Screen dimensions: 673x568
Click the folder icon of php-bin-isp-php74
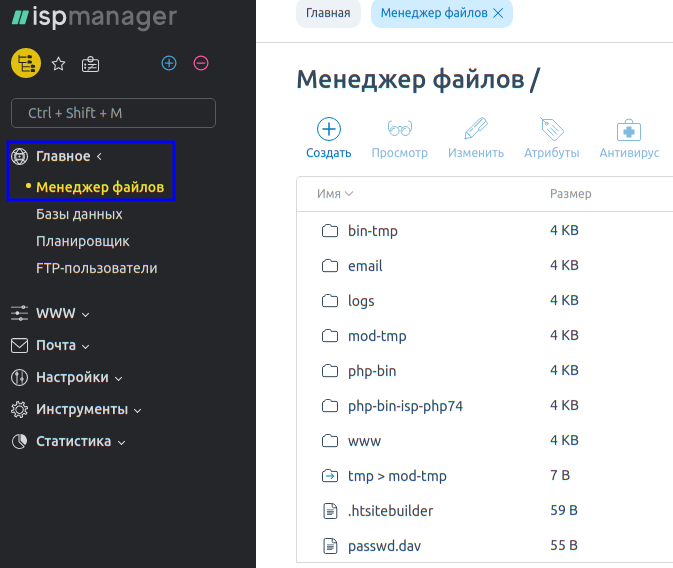pos(330,406)
